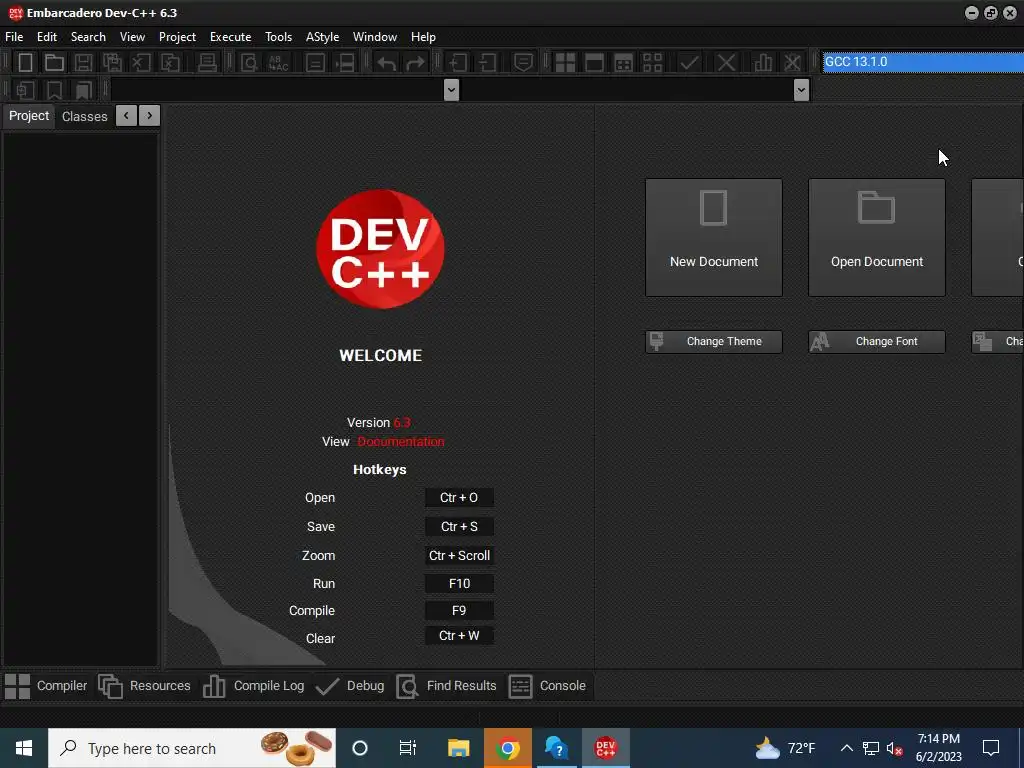Open the File menu
This screenshot has height=768, width=1024.
14,37
